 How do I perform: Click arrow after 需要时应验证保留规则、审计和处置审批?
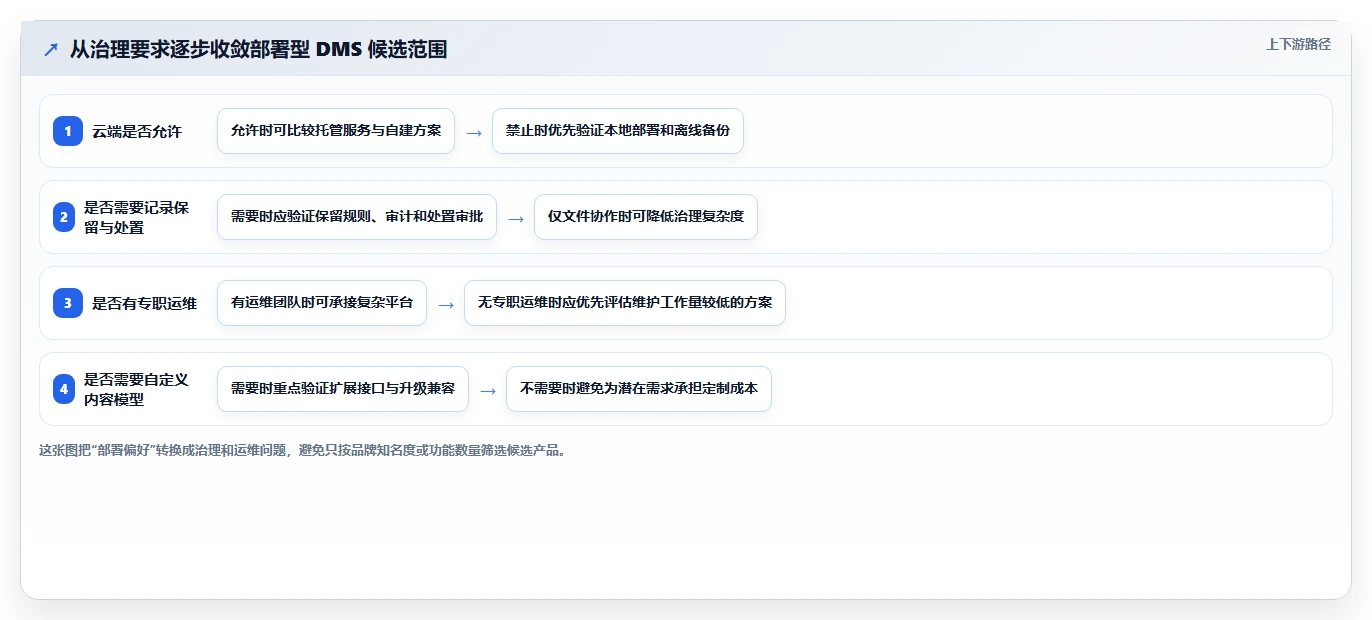(516, 218)
